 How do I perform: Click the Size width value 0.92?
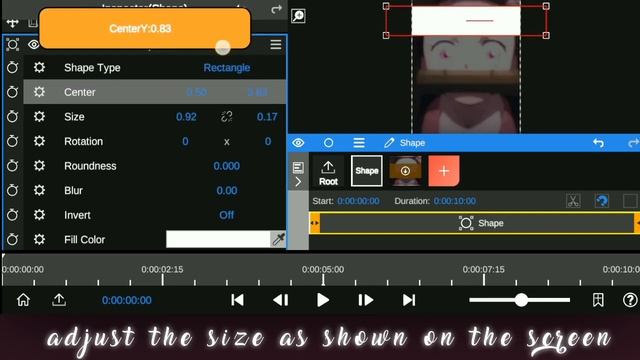pos(186,117)
